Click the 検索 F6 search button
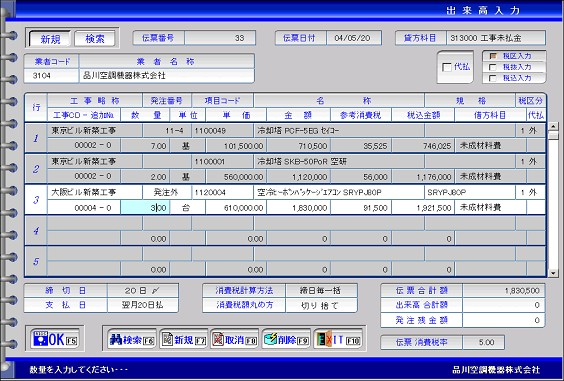 [x=131, y=339]
